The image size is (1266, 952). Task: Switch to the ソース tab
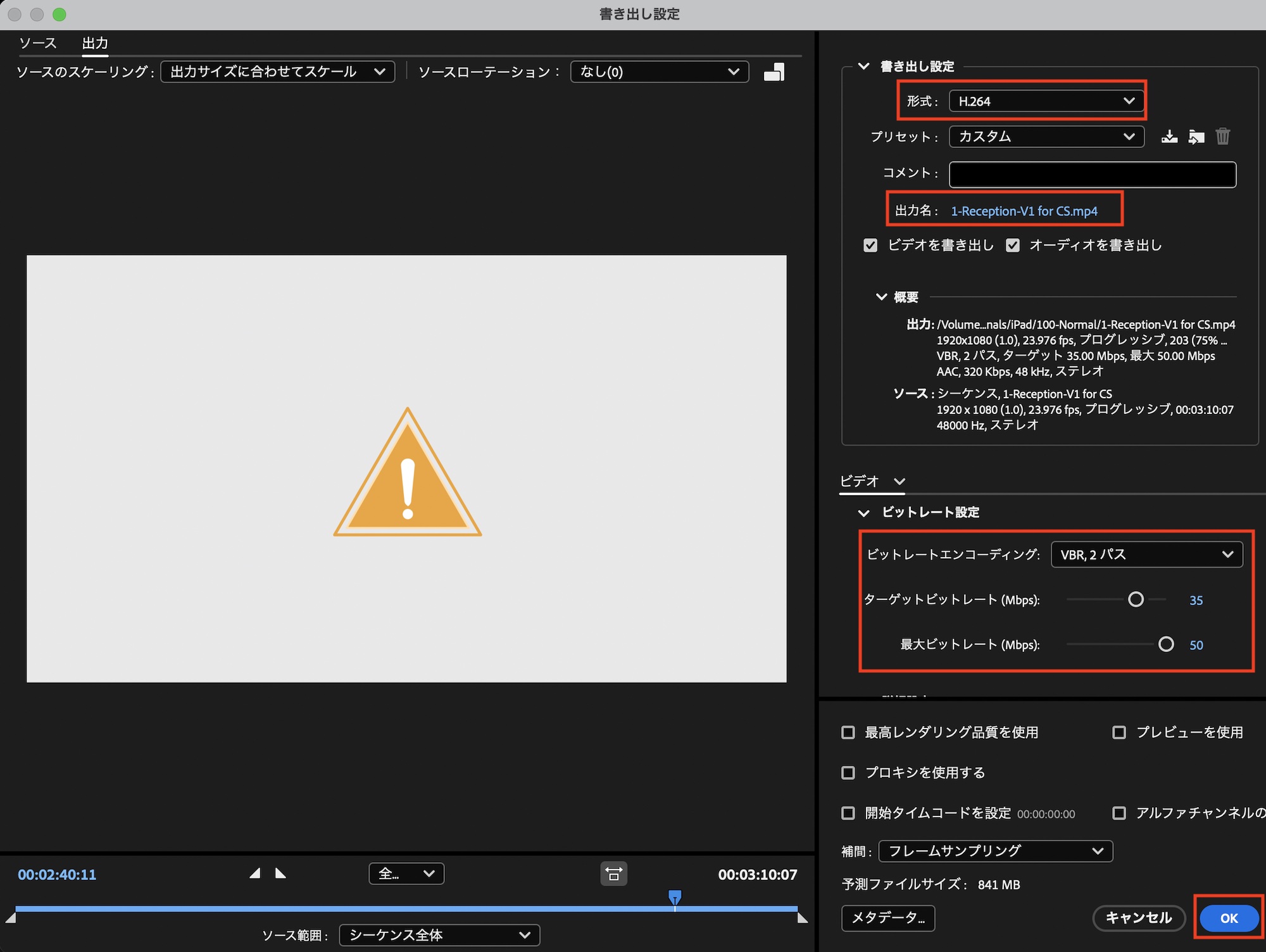38,43
